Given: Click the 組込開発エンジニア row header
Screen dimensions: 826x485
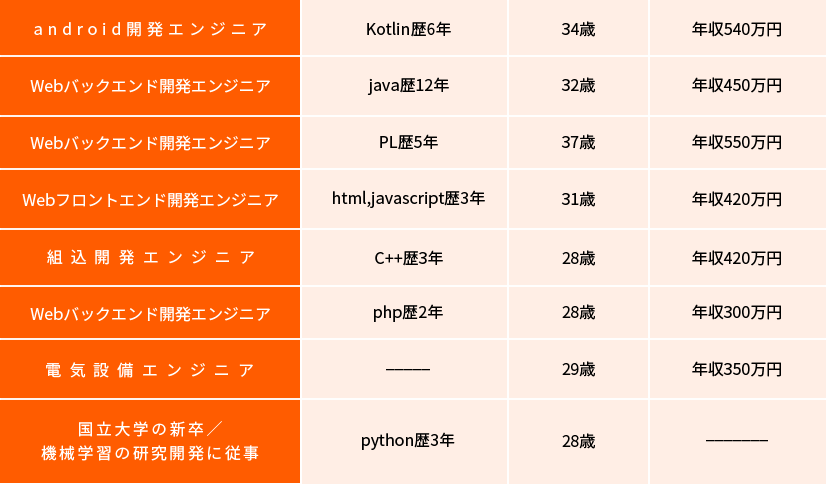Looking at the screenshot, I should [x=150, y=258].
